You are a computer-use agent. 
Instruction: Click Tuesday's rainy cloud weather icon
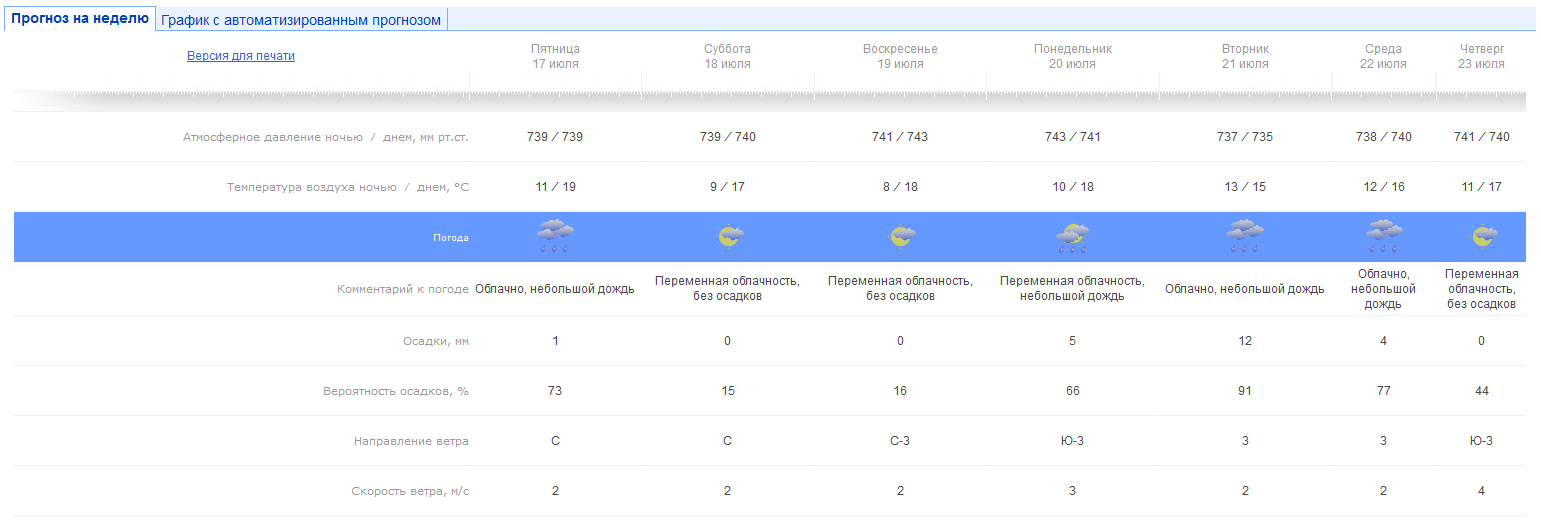1244,236
